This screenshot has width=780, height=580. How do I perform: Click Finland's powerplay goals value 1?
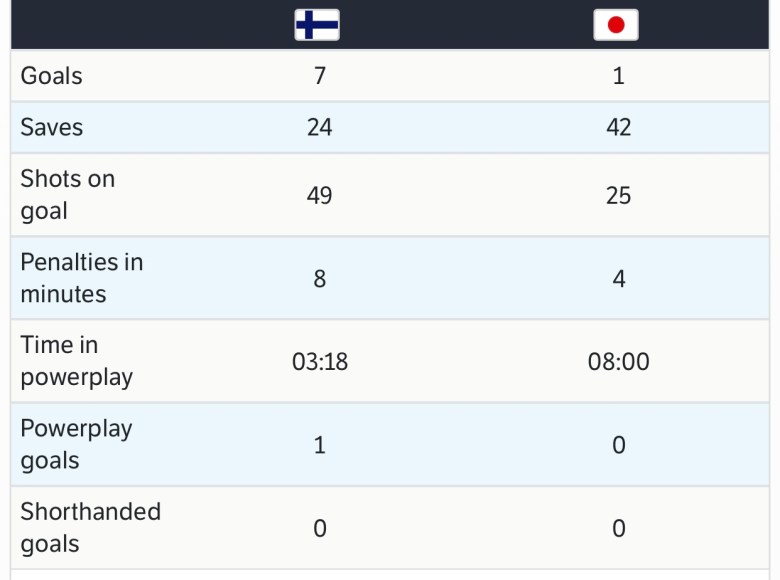pos(320,445)
